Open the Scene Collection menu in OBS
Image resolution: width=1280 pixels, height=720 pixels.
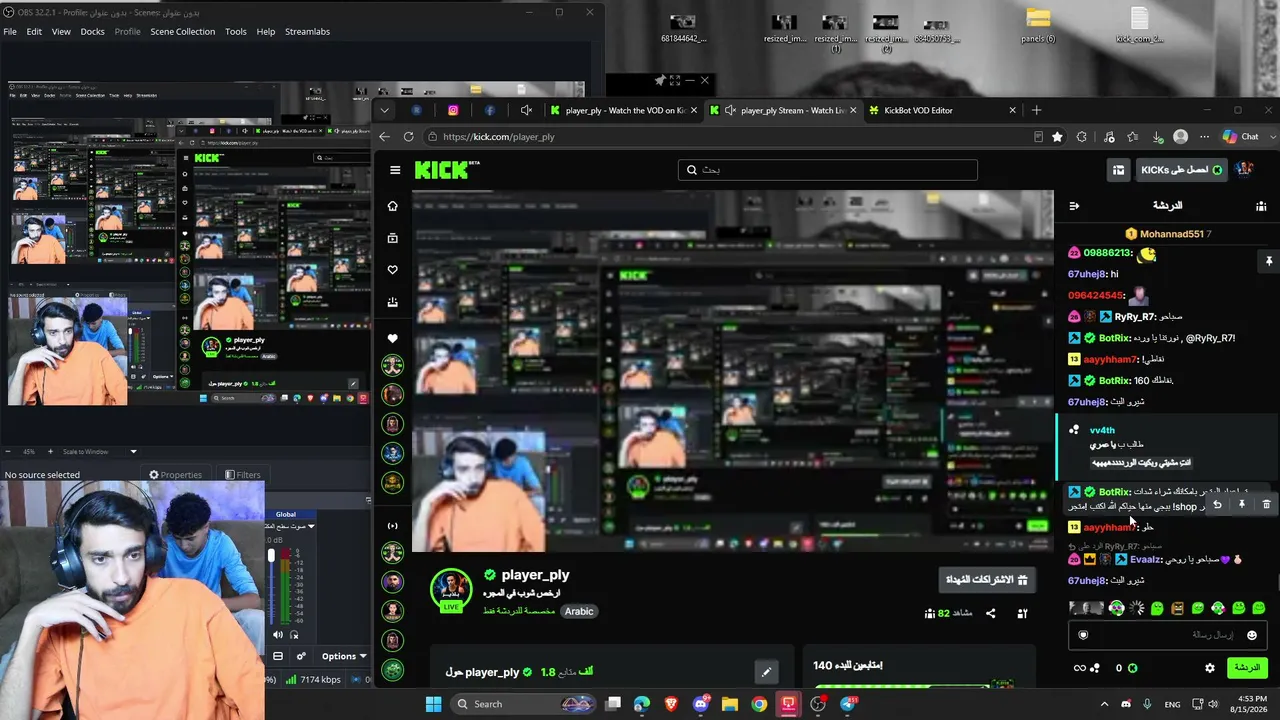coord(182,32)
